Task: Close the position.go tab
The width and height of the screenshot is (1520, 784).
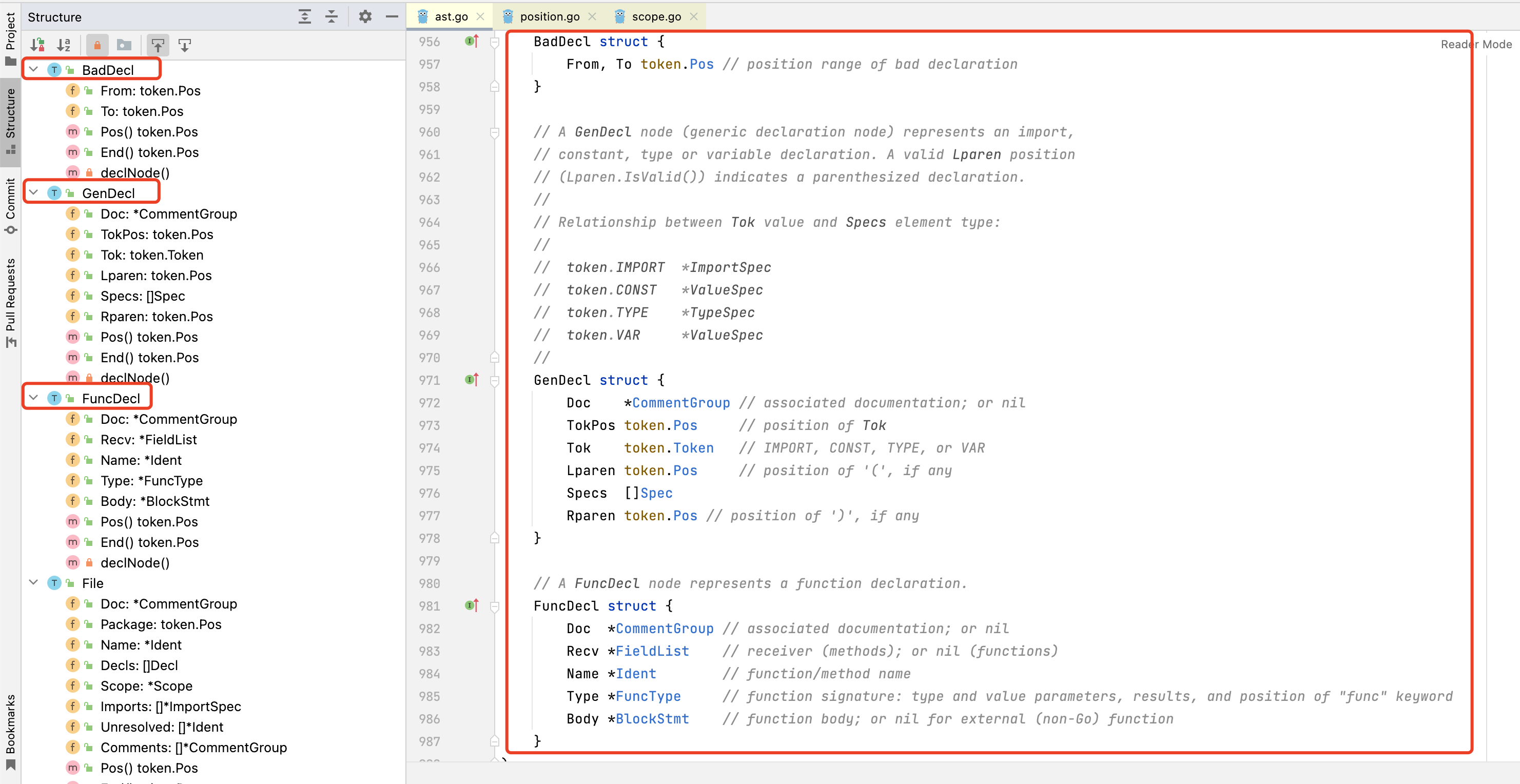Action: [x=592, y=16]
